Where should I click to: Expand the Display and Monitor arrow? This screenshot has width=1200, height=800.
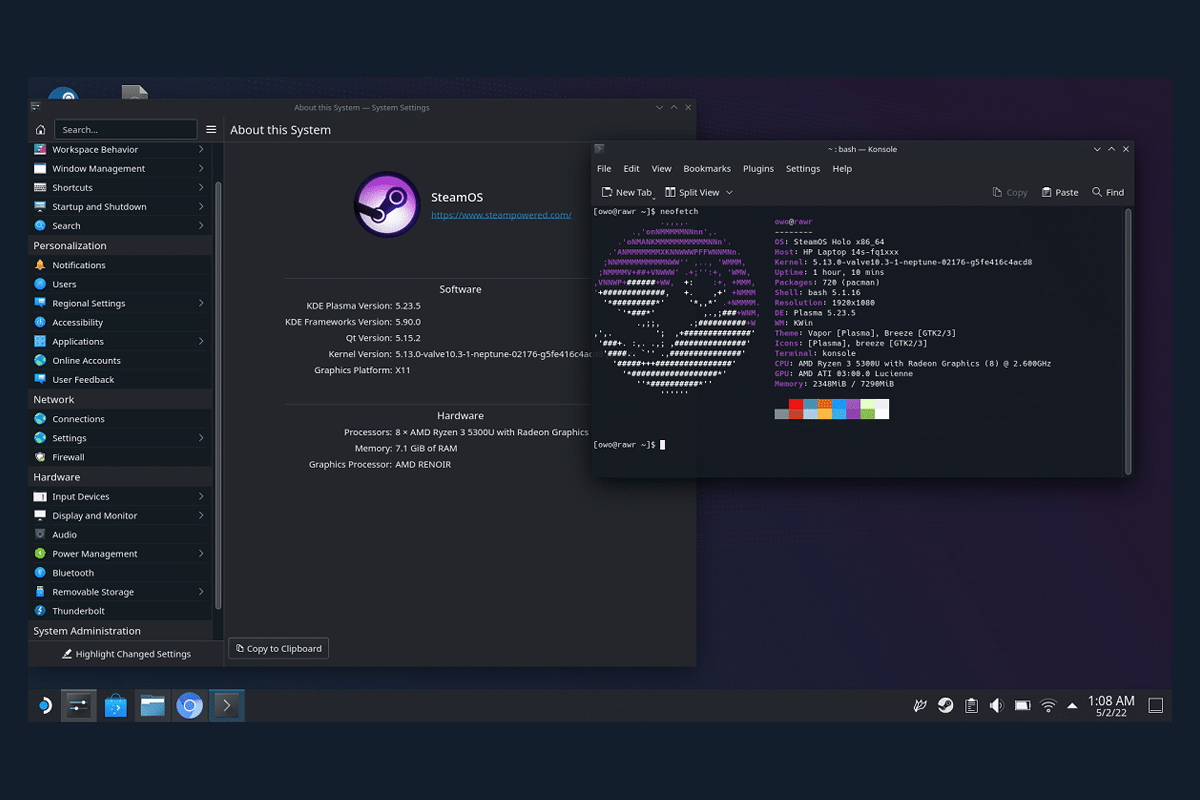201,515
